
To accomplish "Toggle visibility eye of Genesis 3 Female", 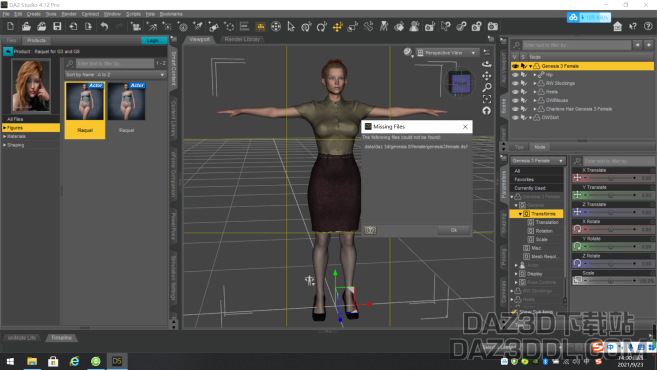I will (x=515, y=66).
